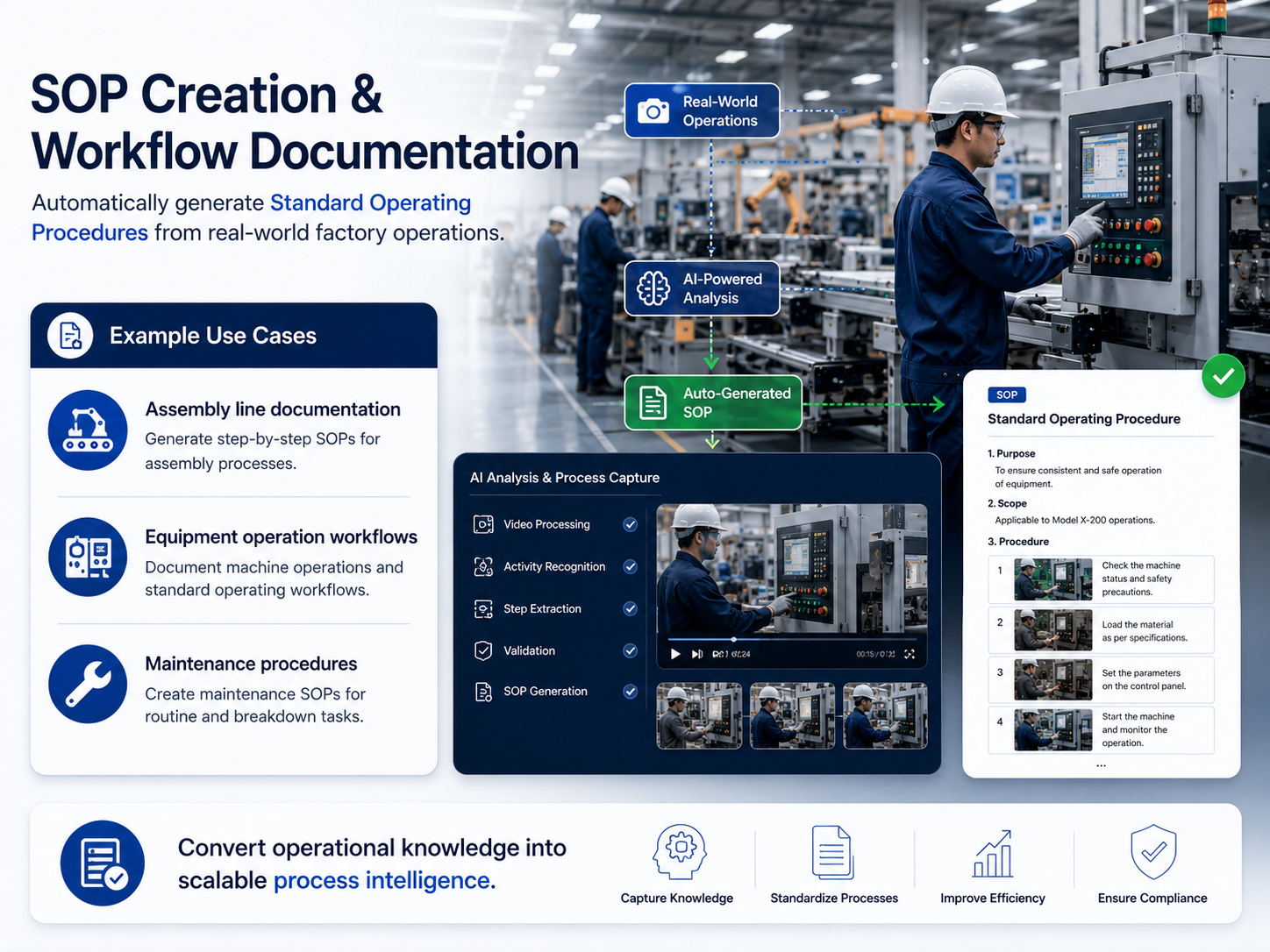Click the document icon in Auto-Generated SOP
Image resolution: width=1270 pixels, height=952 pixels.
click(x=653, y=402)
